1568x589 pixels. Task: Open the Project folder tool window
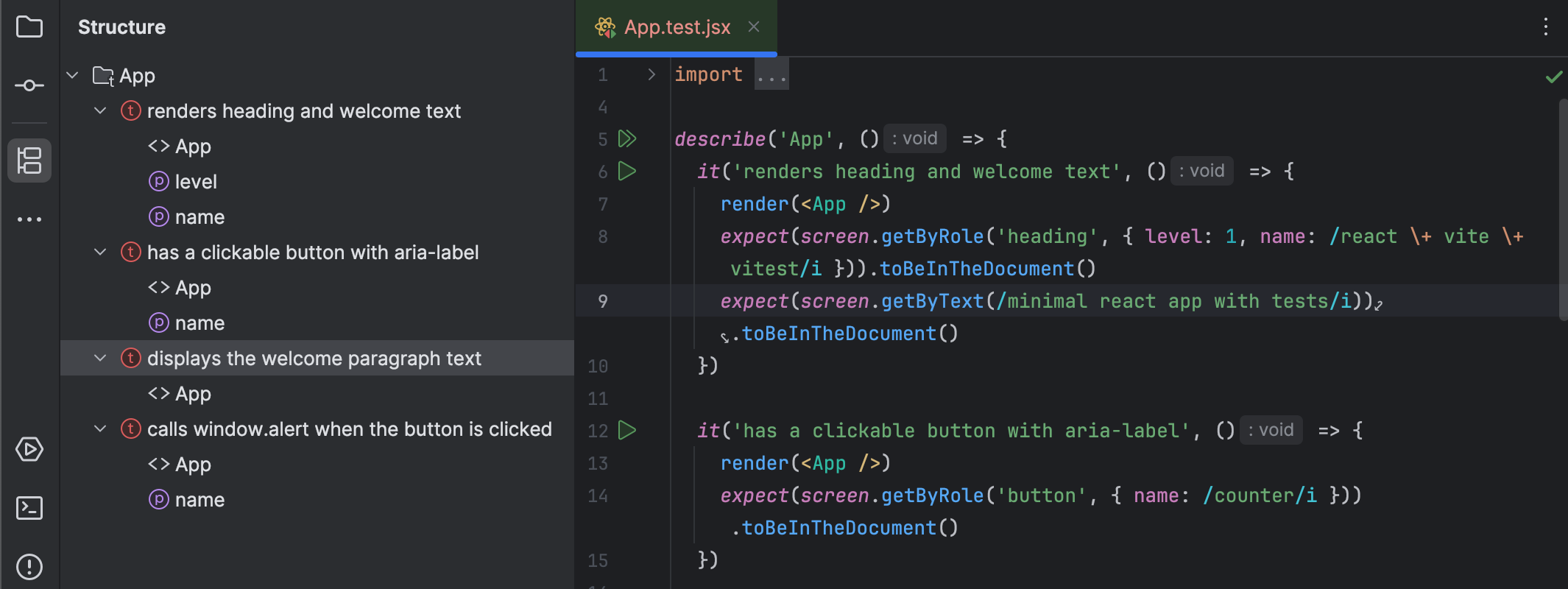click(x=29, y=27)
